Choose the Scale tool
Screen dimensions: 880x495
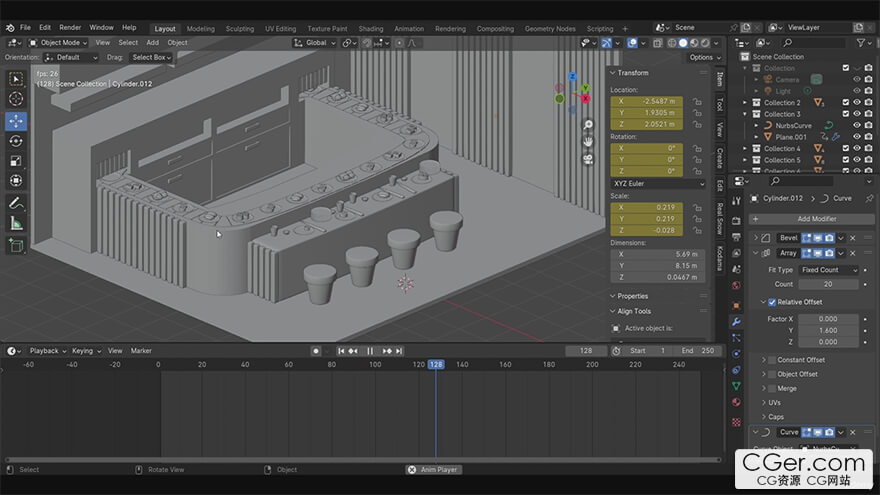point(16,161)
